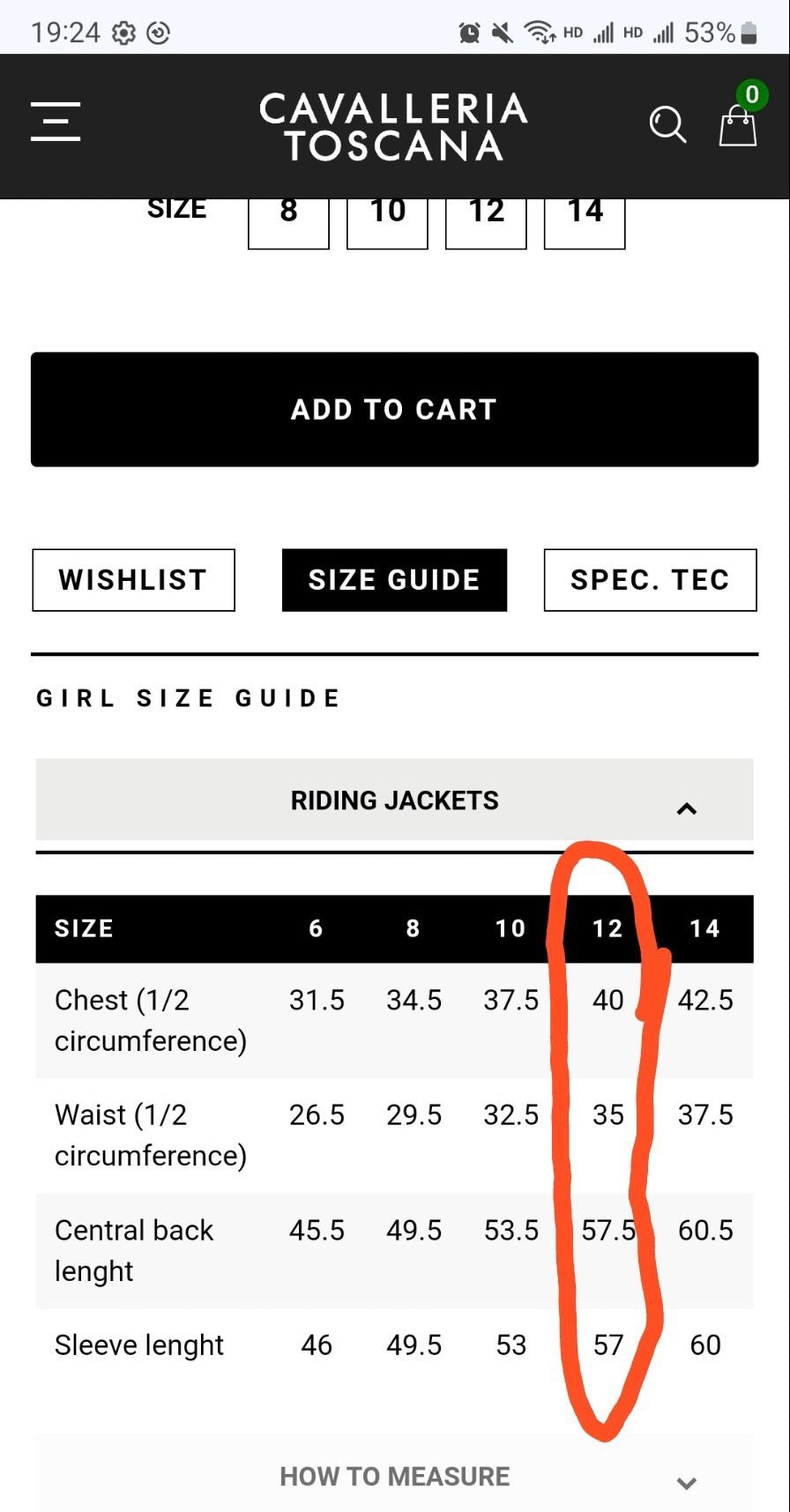Click the Wishlist button
Image resolution: width=790 pixels, height=1512 pixels.
133,580
